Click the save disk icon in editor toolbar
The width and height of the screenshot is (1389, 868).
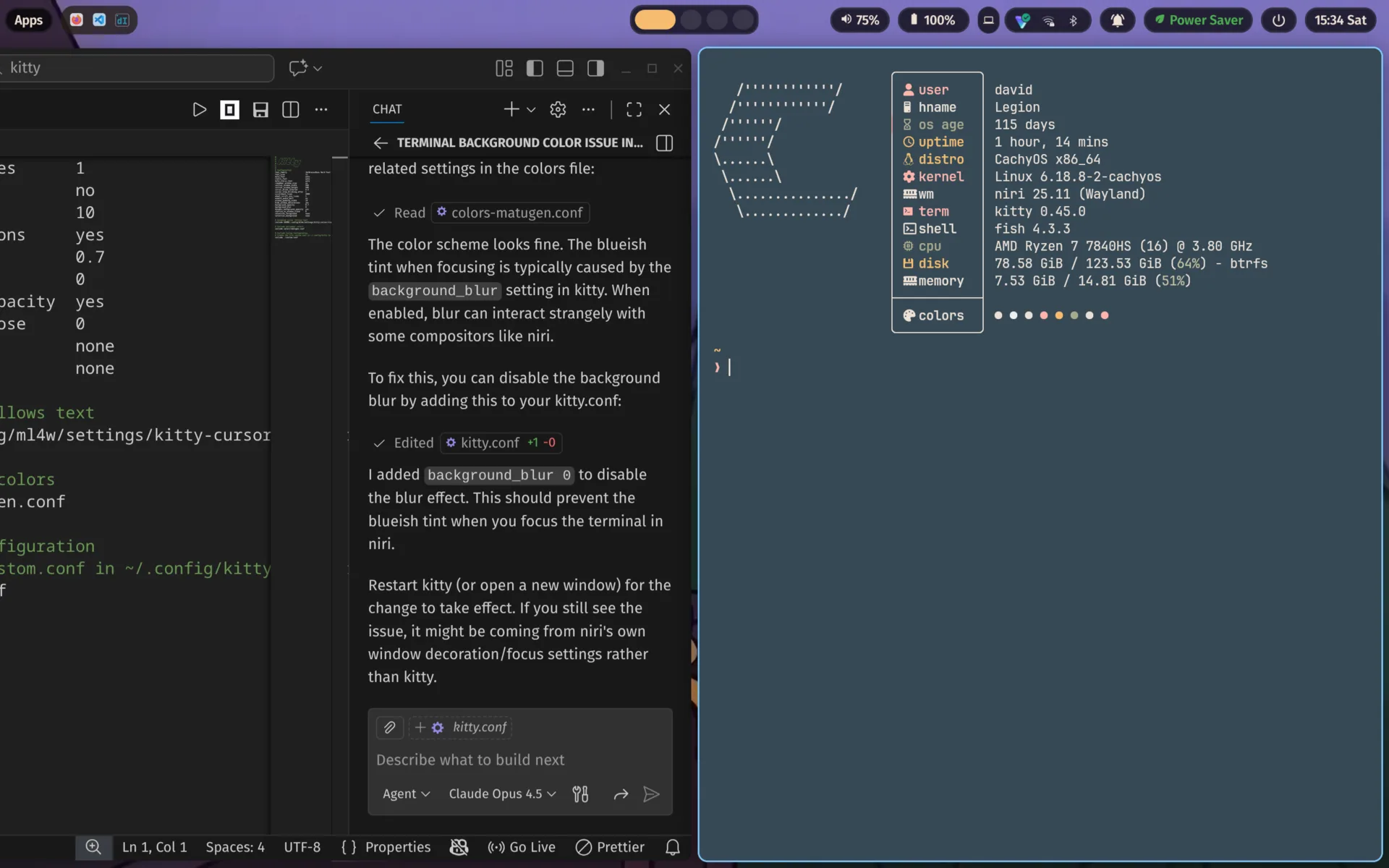260,109
